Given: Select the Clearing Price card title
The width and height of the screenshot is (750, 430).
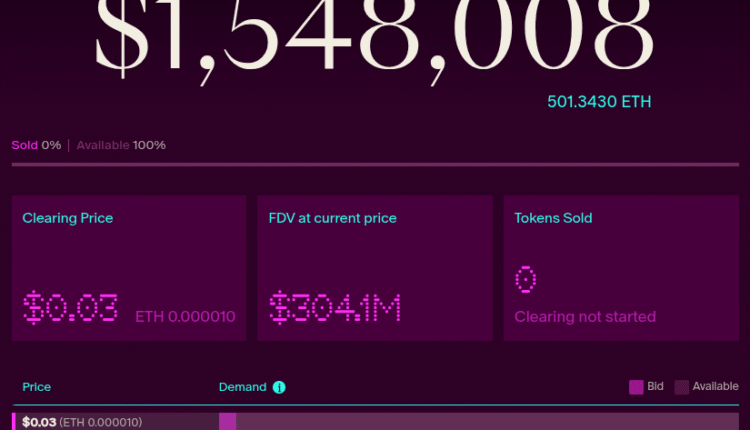Looking at the screenshot, I should [67, 218].
